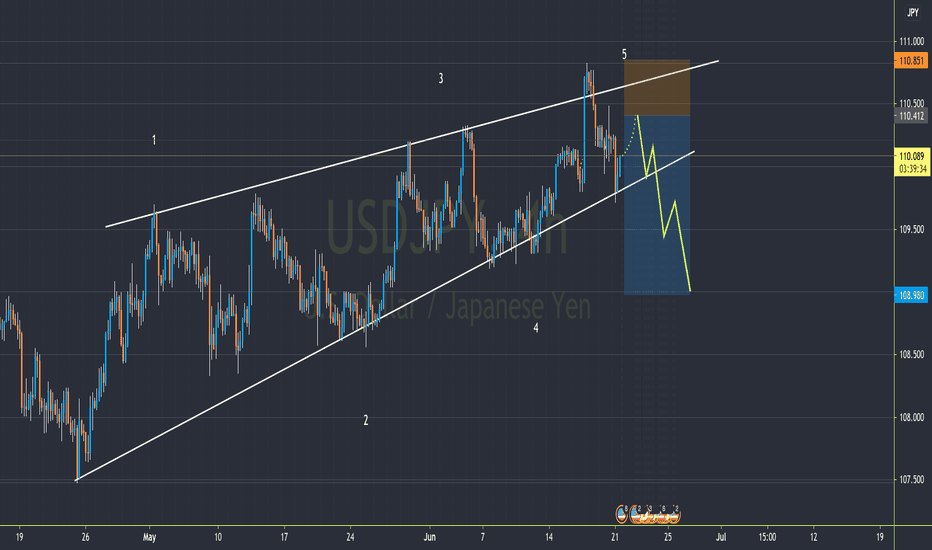Viewport: 932px width, 550px height.
Task: Click the 24 date label on time axis
Action: [351, 538]
